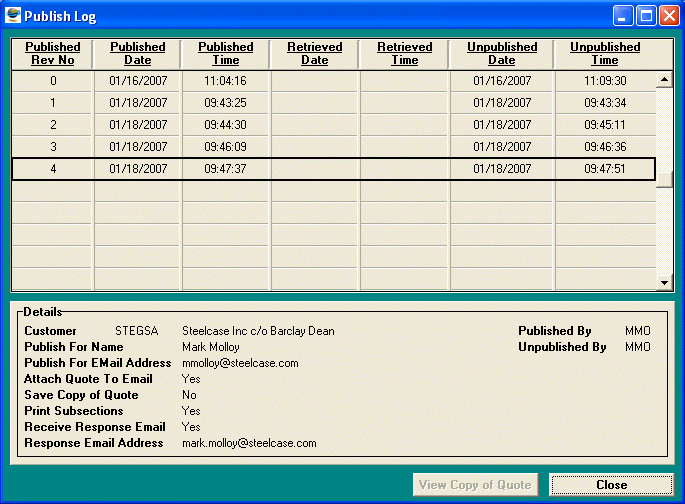Select revision number 3 row cell
This screenshot has width=685, height=504.
[53, 147]
